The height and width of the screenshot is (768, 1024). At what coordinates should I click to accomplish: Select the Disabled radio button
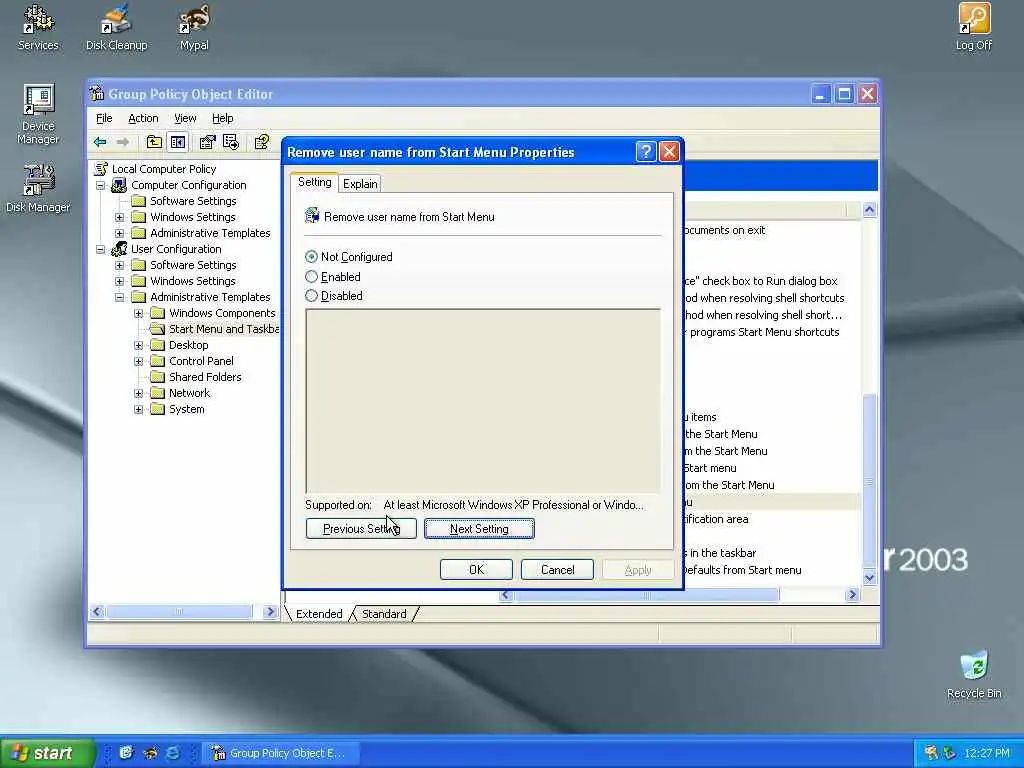click(312, 296)
